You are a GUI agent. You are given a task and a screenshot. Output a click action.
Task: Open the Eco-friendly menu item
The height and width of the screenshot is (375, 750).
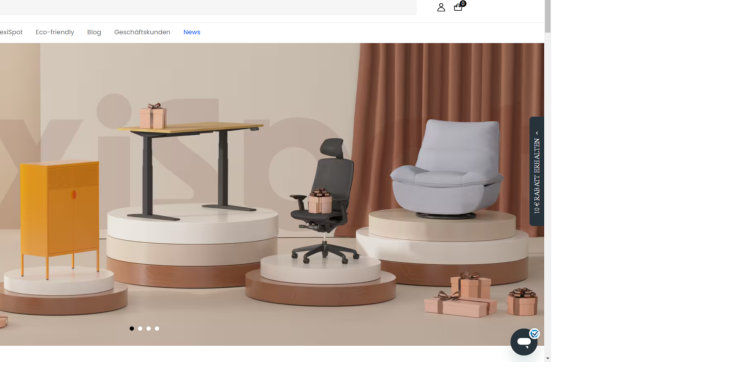tap(55, 32)
